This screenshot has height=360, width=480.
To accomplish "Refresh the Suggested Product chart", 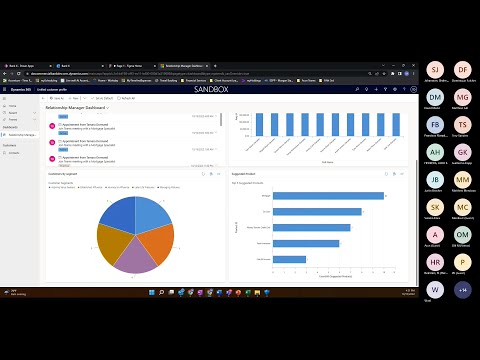I will tap(386, 174).
